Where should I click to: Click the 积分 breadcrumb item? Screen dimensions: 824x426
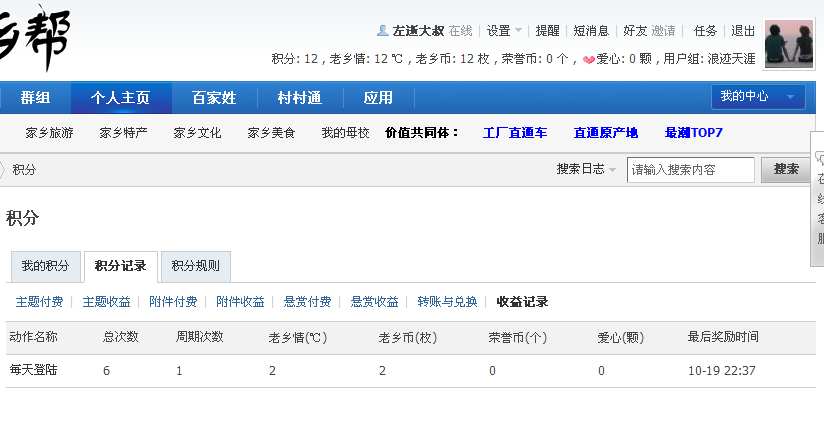[24, 170]
